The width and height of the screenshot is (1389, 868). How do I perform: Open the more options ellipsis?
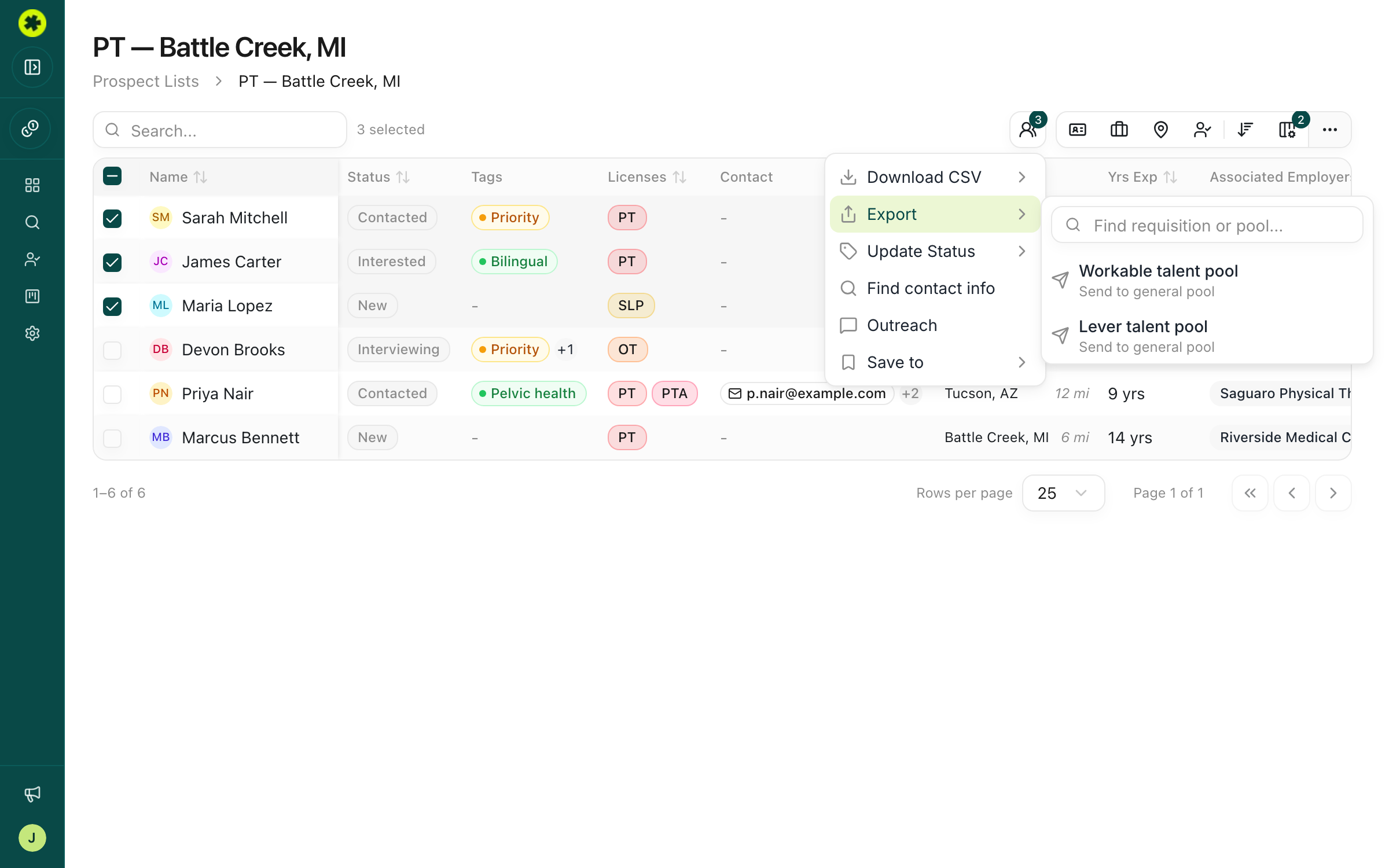(1330, 130)
